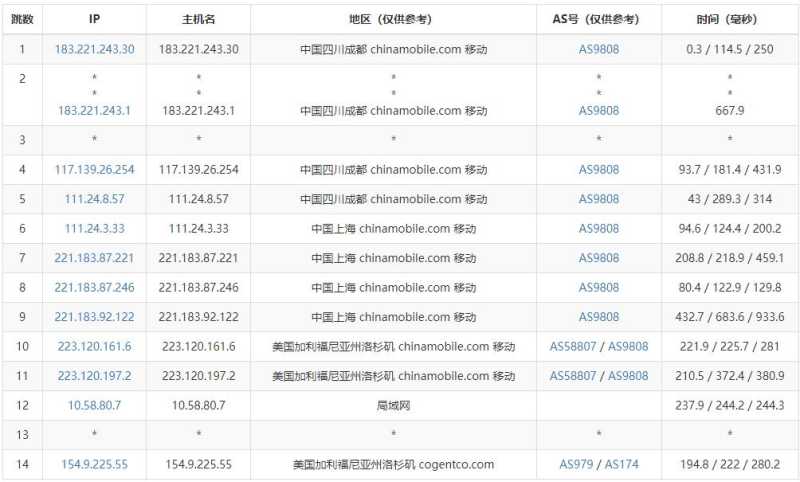Open IP link 183.221.243.30
The image size is (800, 482).
[x=94, y=49]
